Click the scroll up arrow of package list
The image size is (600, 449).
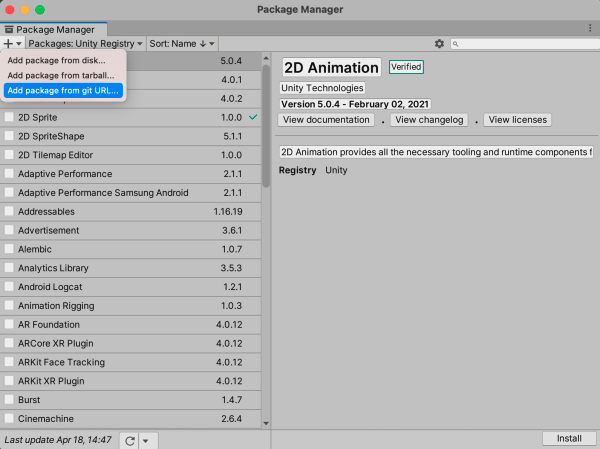[266, 58]
